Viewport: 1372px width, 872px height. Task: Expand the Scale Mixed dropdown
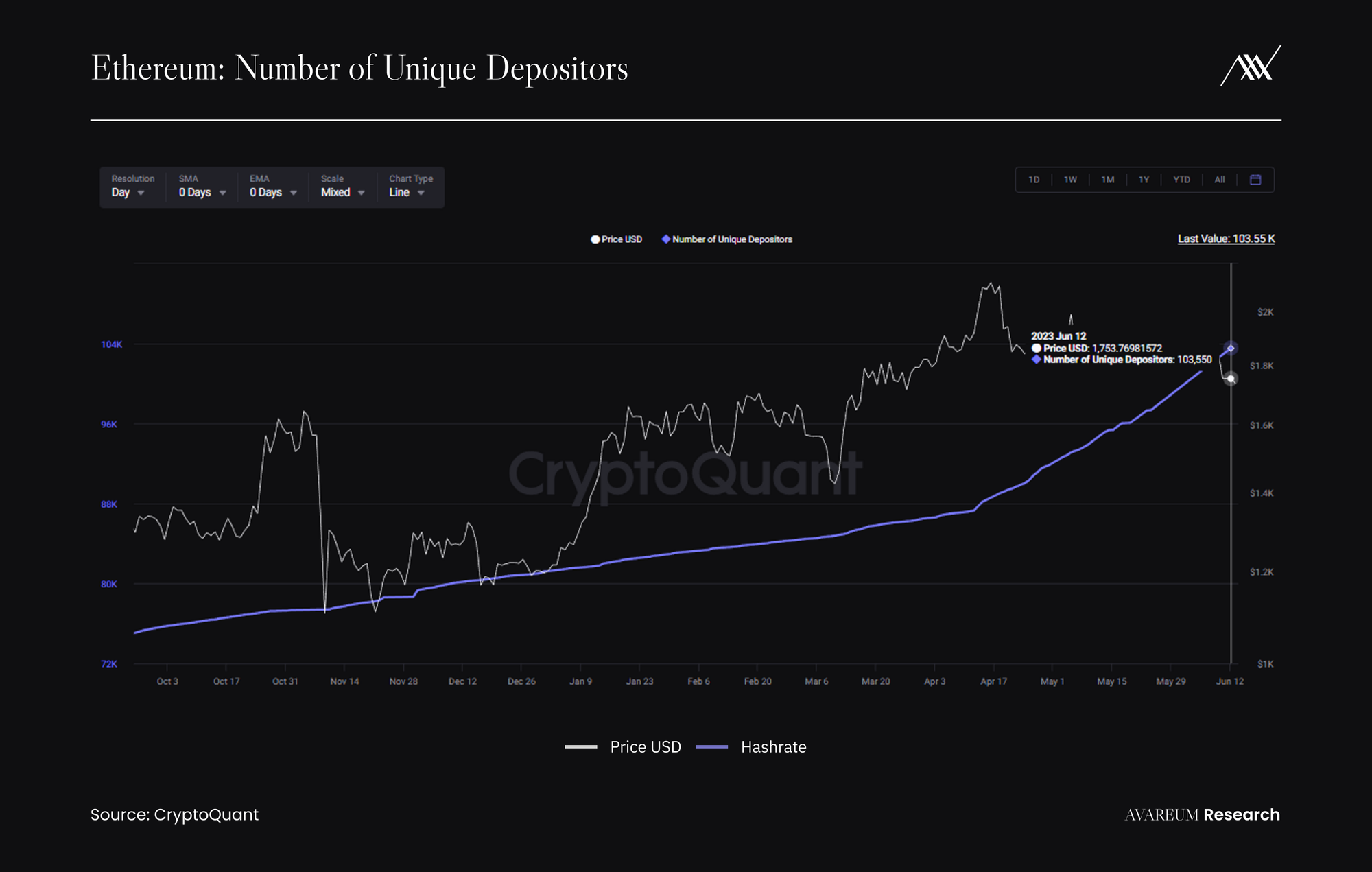tap(342, 193)
